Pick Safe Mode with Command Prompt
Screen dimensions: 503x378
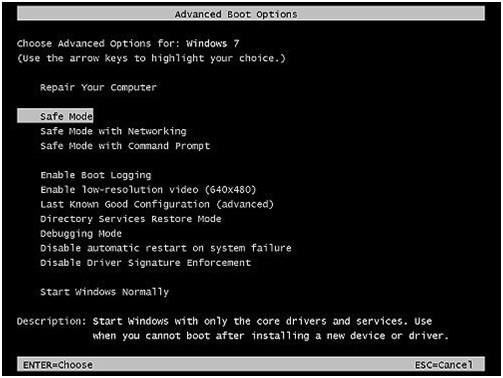pyautogui.click(x=125, y=146)
